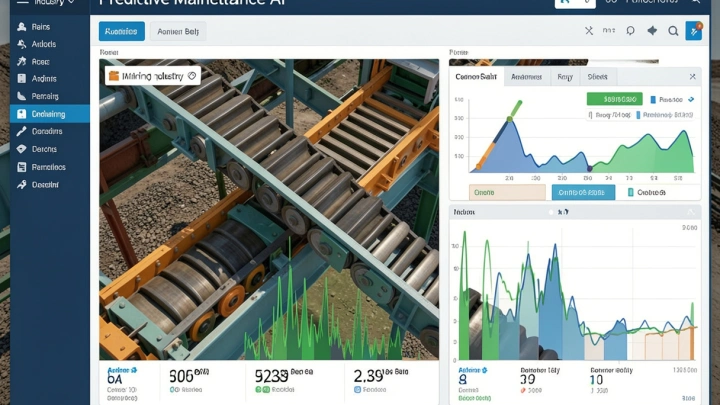Click the Doraitnr tool icon
Viewport: 720px width, 405px height.
pyautogui.click(x=22, y=185)
